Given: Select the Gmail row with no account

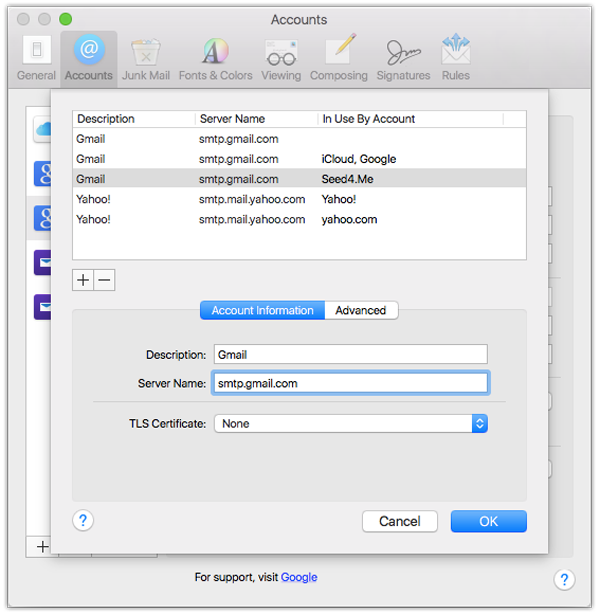Looking at the screenshot, I should [x=299, y=139].
